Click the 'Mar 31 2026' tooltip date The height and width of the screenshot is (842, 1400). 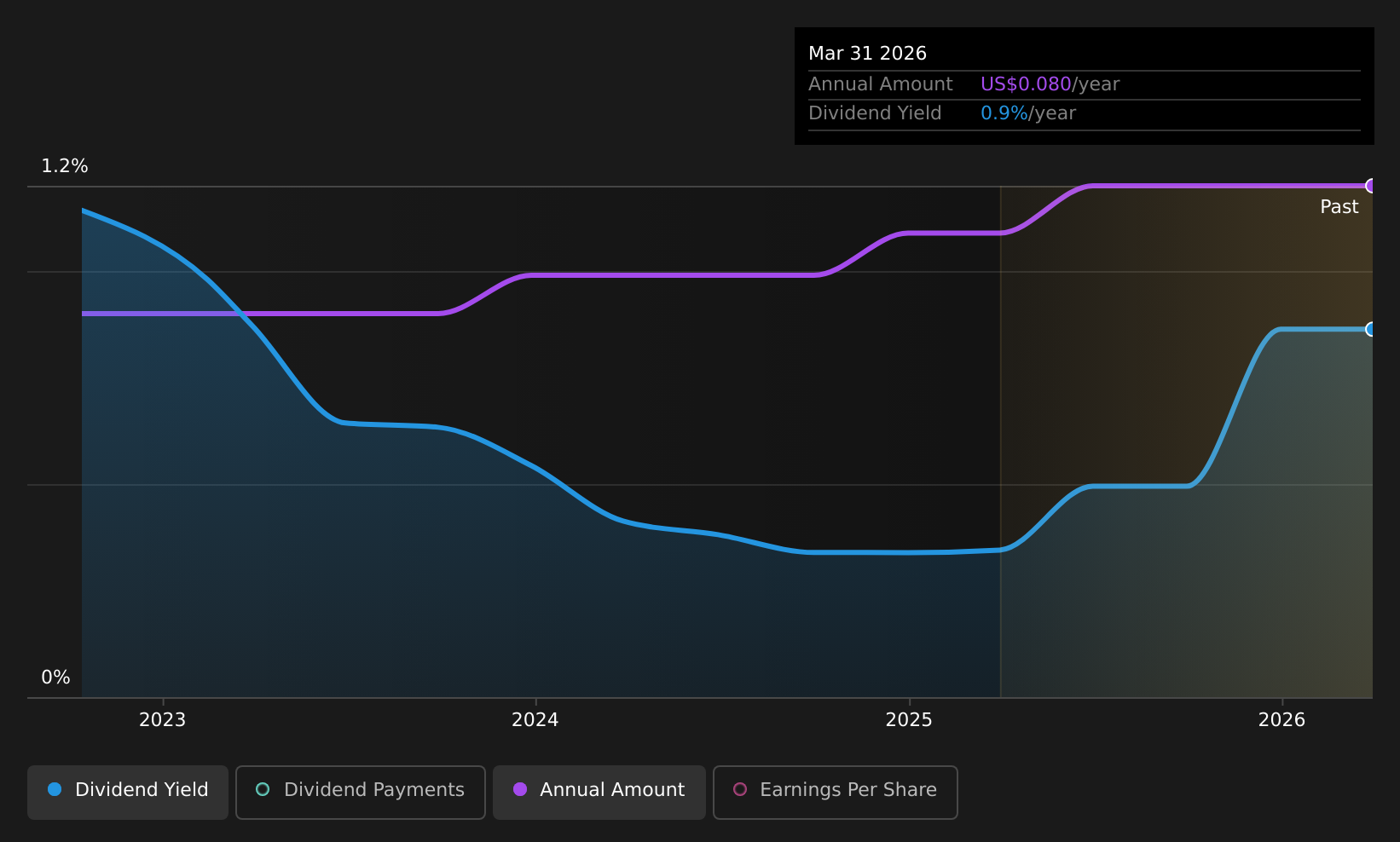[867, 54]
